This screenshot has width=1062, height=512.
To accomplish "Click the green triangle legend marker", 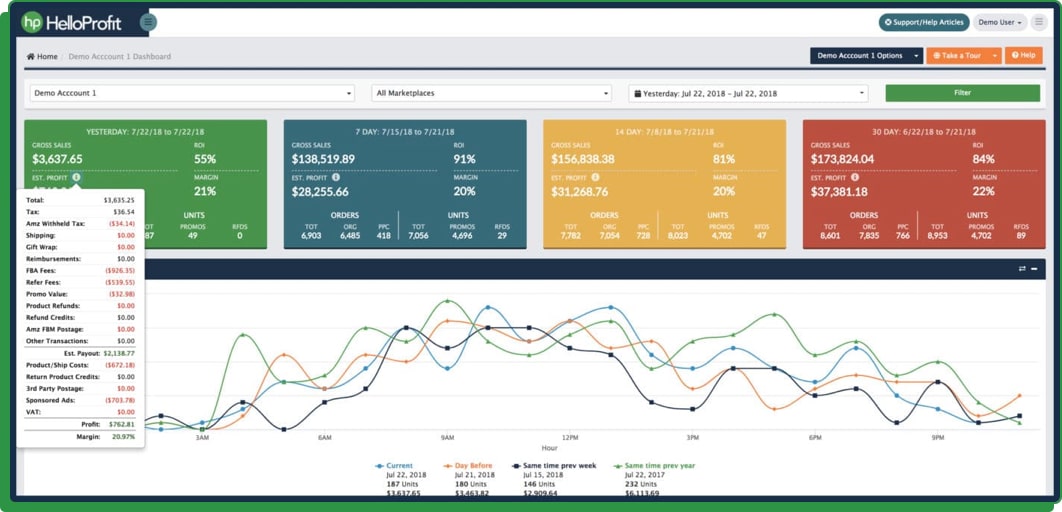I will tap(618, 466).
